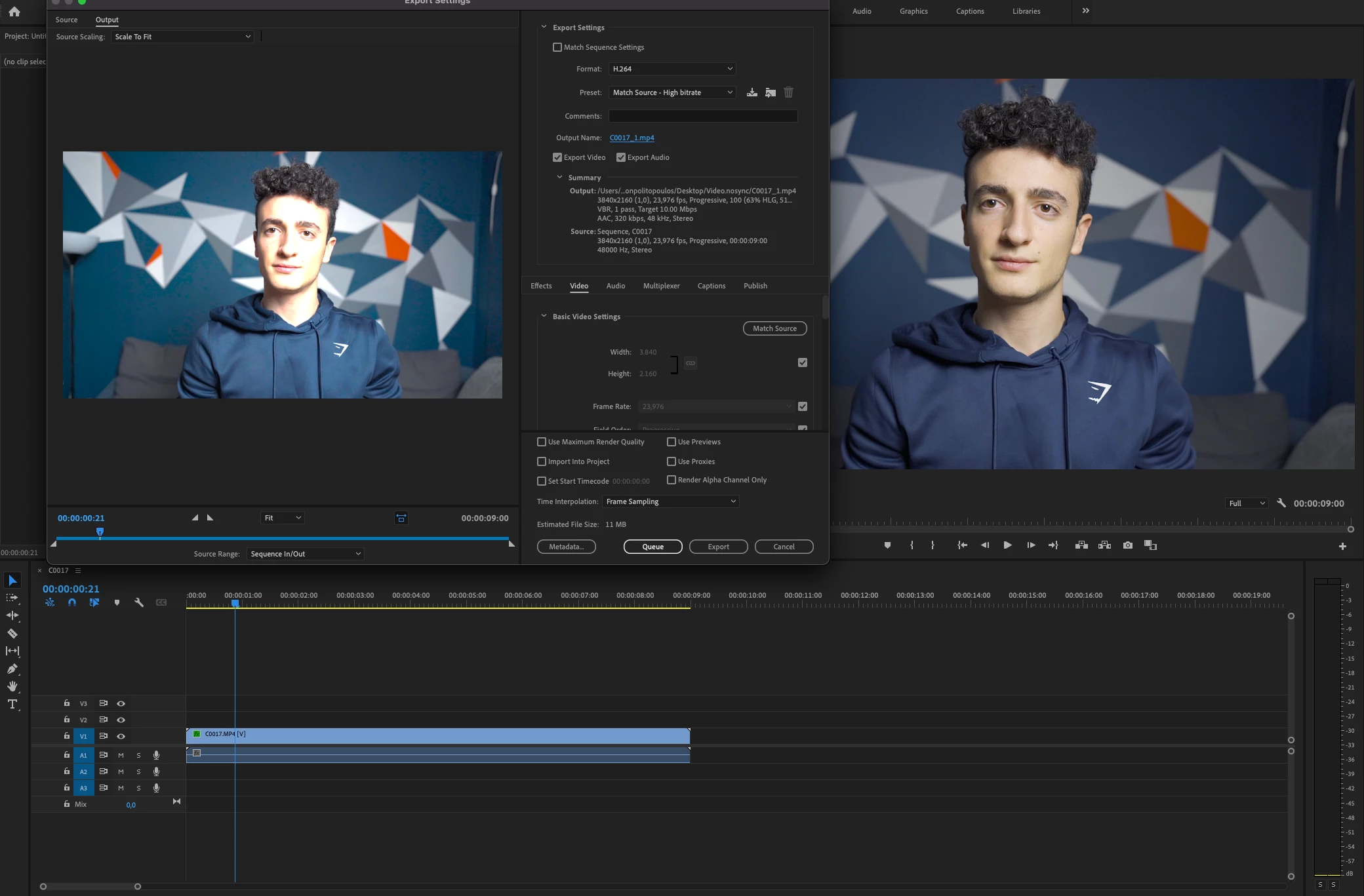The image size is (1364, 896).
Task: Click the Home icon
Action: point(14,11)
